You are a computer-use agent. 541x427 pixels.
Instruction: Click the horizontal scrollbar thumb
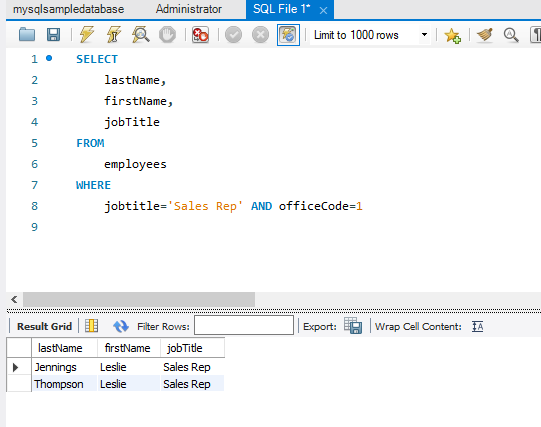point(139,299)
